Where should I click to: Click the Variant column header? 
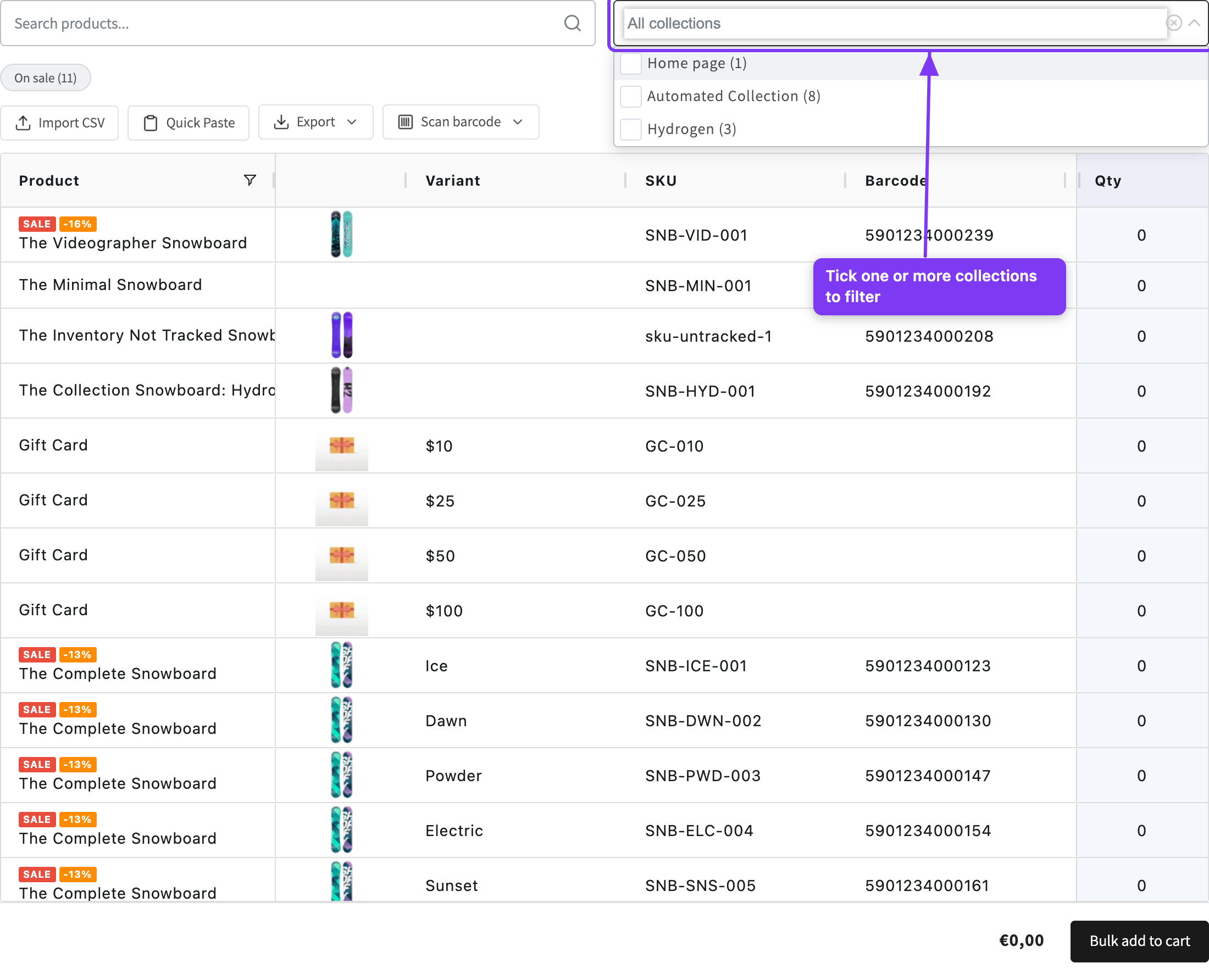(x=453, y=181)
